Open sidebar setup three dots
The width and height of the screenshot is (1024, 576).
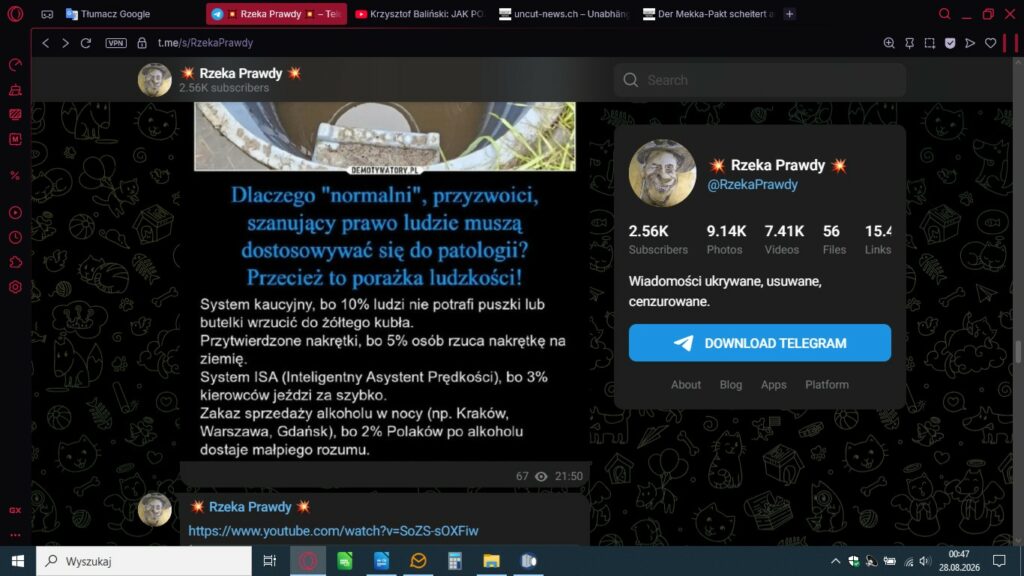[15, 535]
